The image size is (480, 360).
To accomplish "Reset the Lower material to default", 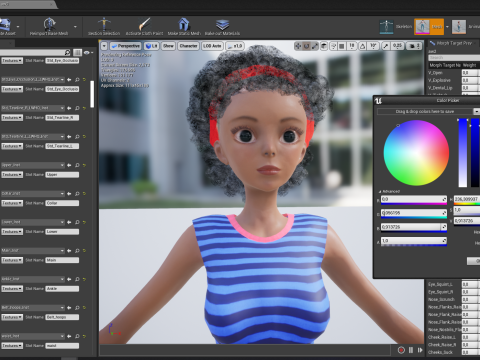I will point(84,222).
